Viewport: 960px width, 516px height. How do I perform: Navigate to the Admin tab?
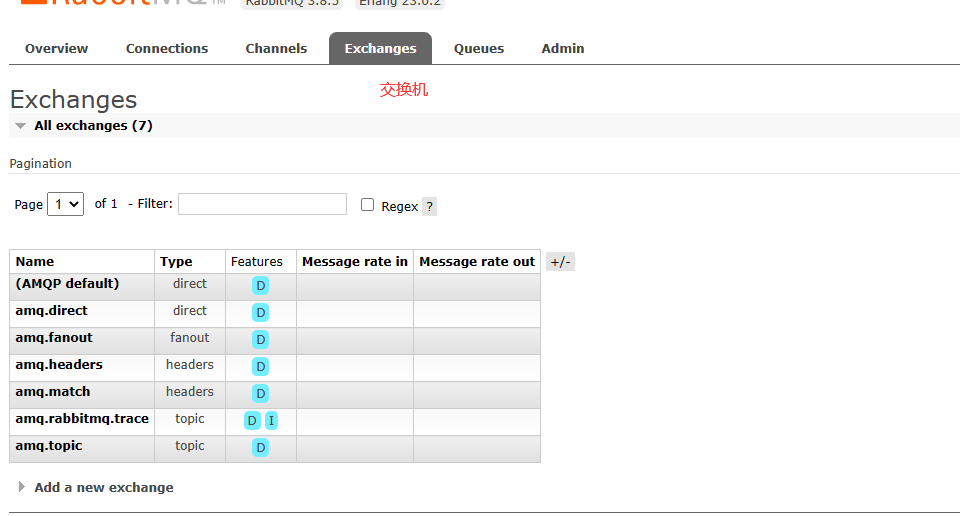563,48
